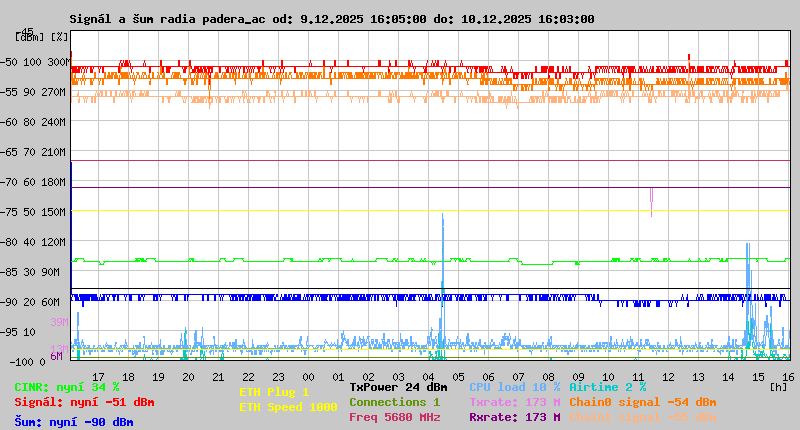Click the 'ETH Plug 1' legend text

(x=274, y=392)
